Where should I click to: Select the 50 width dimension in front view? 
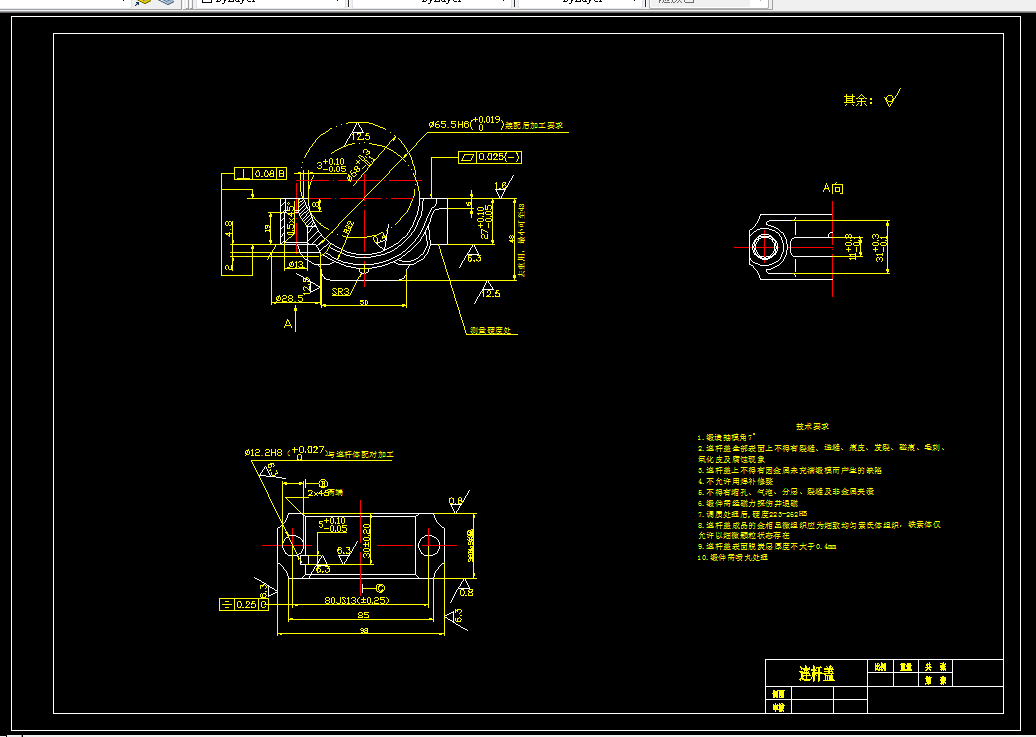pos(363,302)
